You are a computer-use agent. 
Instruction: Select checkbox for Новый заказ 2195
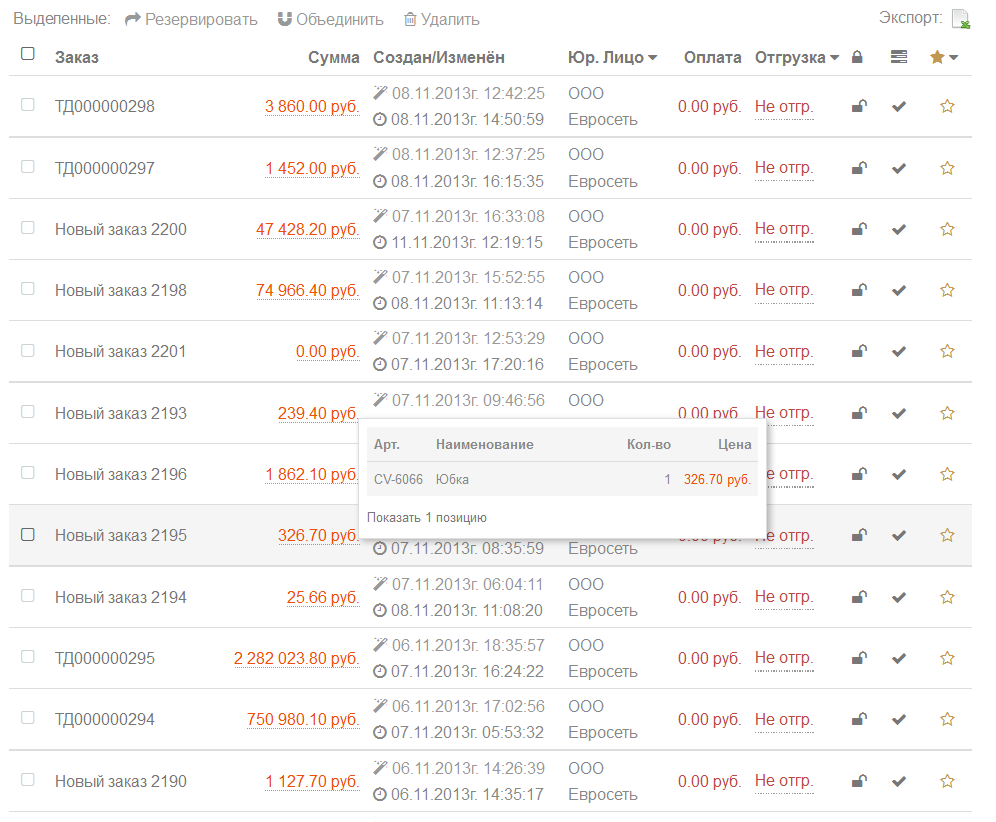(28, 534)
